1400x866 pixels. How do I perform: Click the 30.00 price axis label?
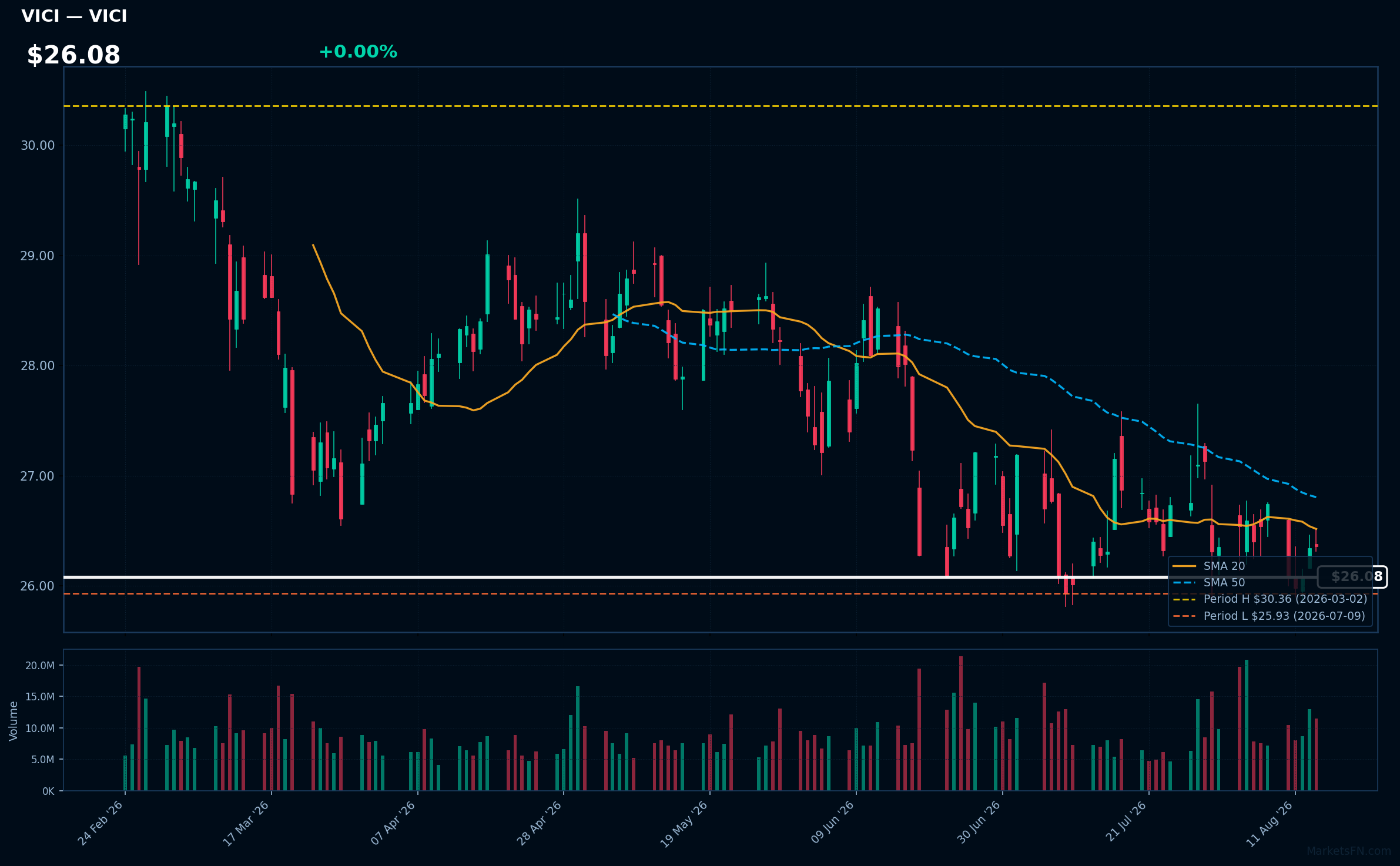38,146
